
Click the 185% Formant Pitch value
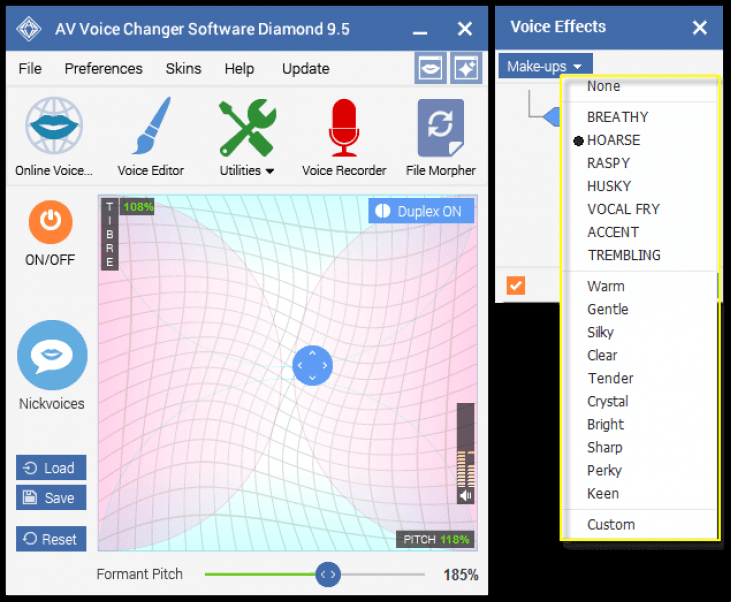coord(461,575)
